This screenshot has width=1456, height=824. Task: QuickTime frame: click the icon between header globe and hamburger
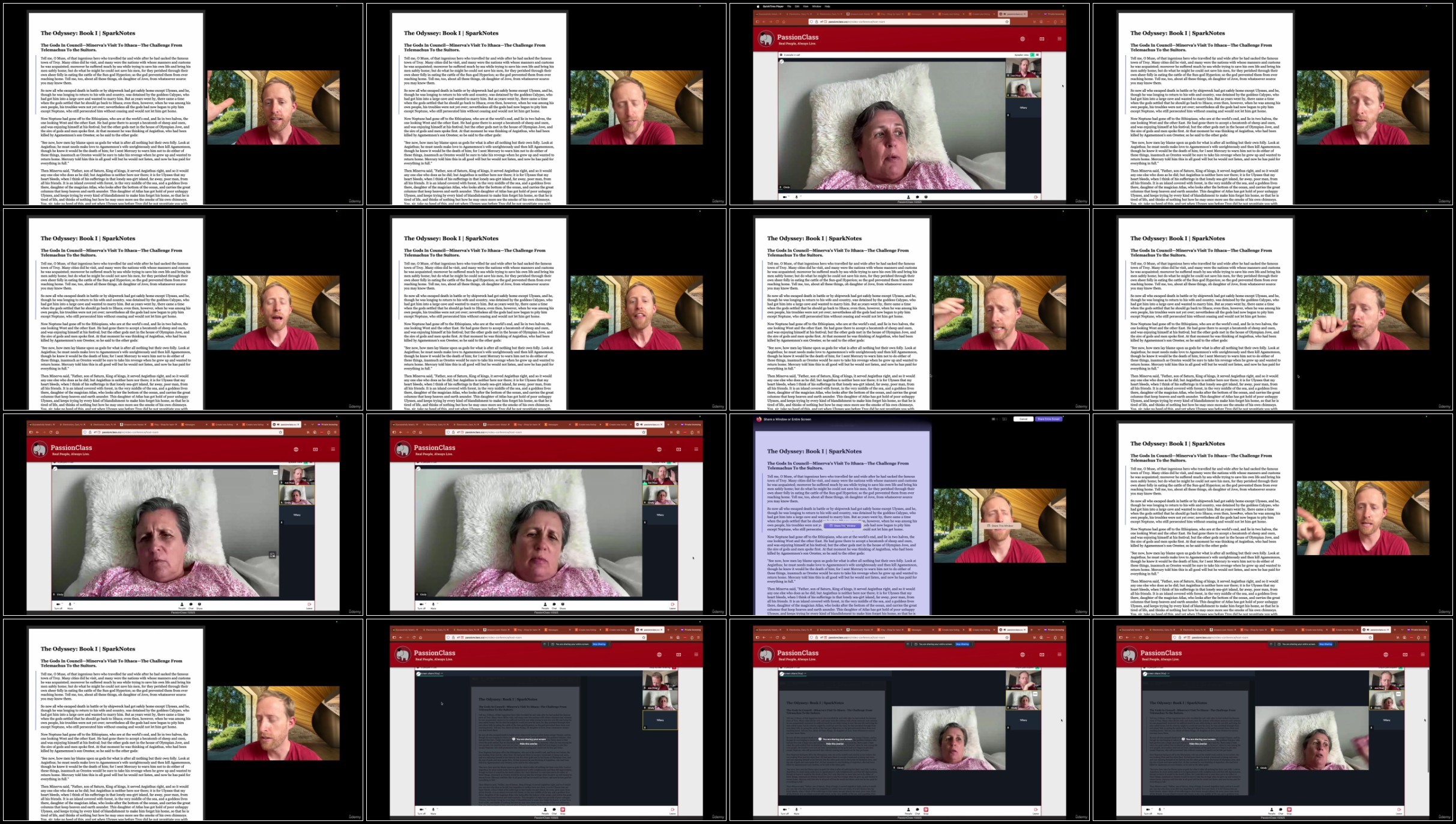coord(1042,39)
